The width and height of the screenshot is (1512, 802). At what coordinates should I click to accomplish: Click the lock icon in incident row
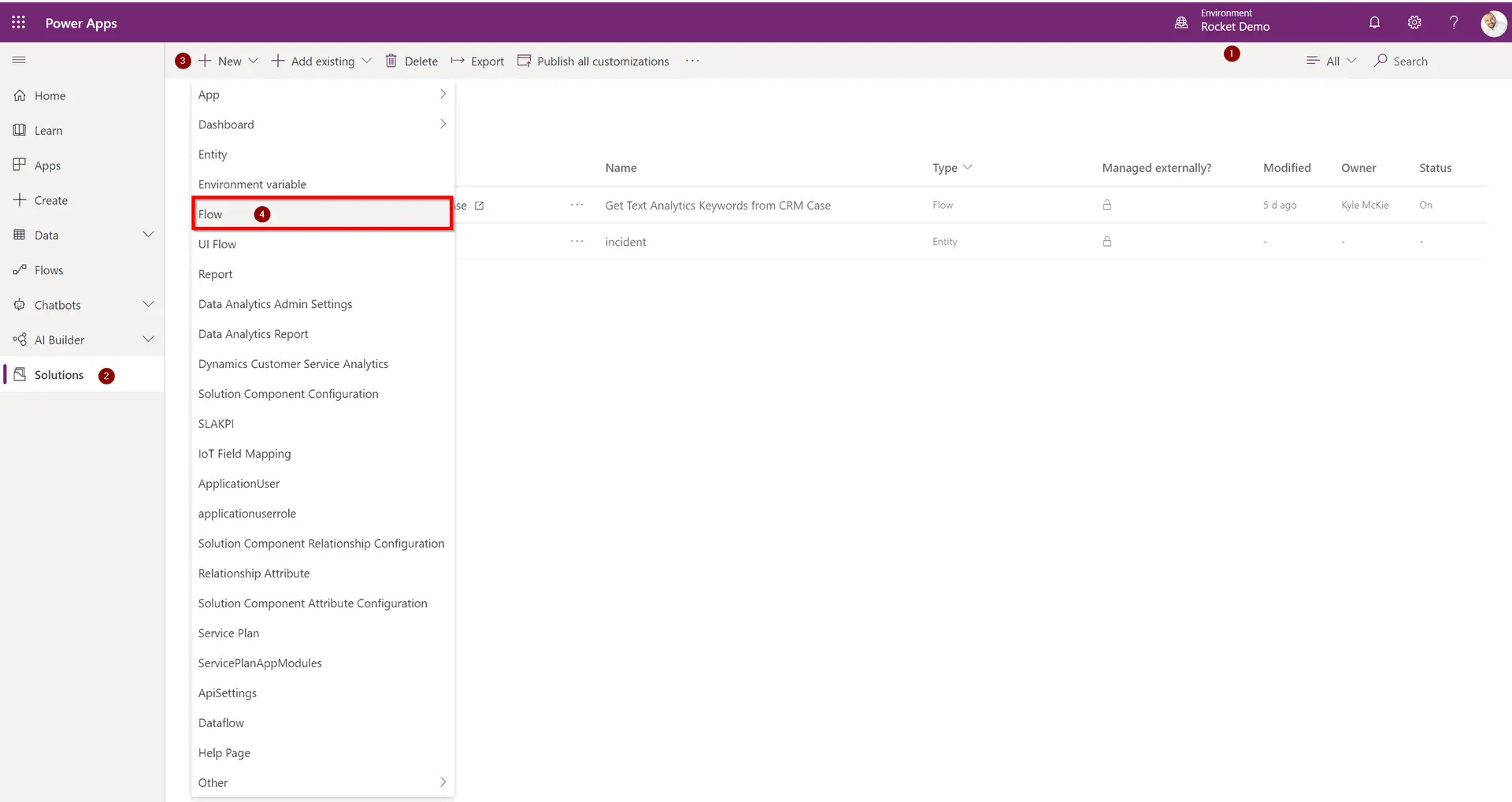(1107, 241)
